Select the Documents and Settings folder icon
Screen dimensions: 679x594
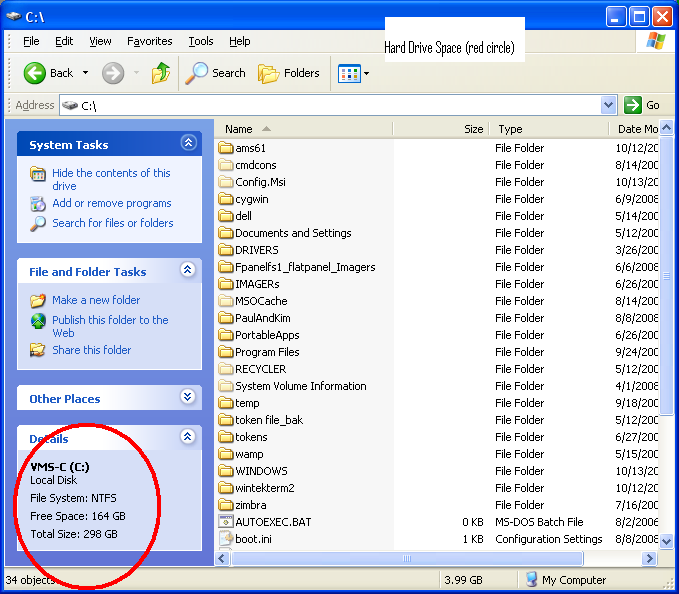226,232
